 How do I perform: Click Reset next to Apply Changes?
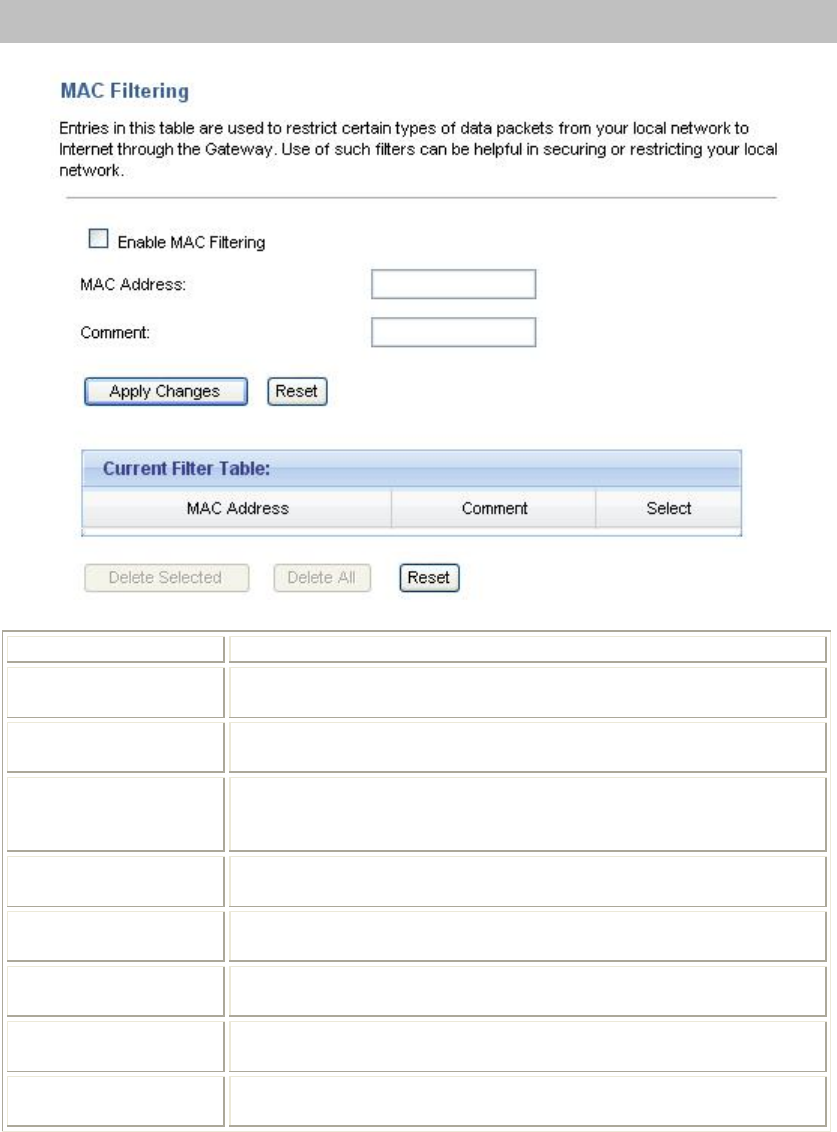click(x=297, y=391)
